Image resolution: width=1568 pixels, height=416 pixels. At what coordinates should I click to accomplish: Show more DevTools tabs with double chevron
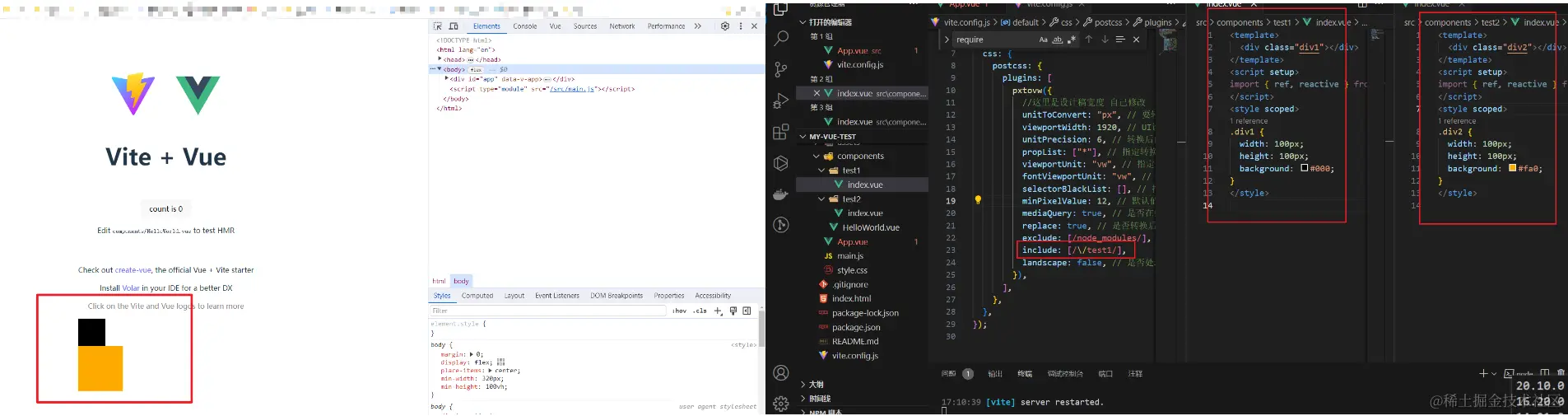(698, 26)
